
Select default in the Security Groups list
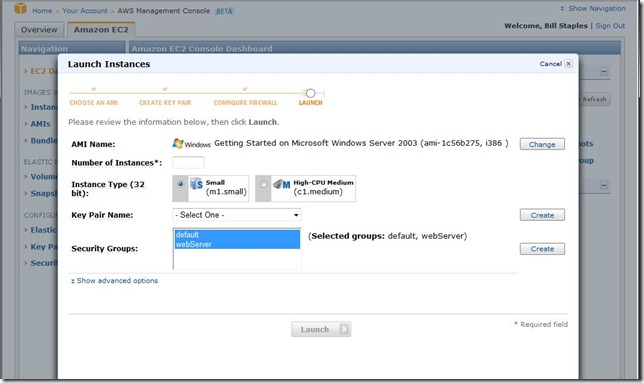point(237,235)
